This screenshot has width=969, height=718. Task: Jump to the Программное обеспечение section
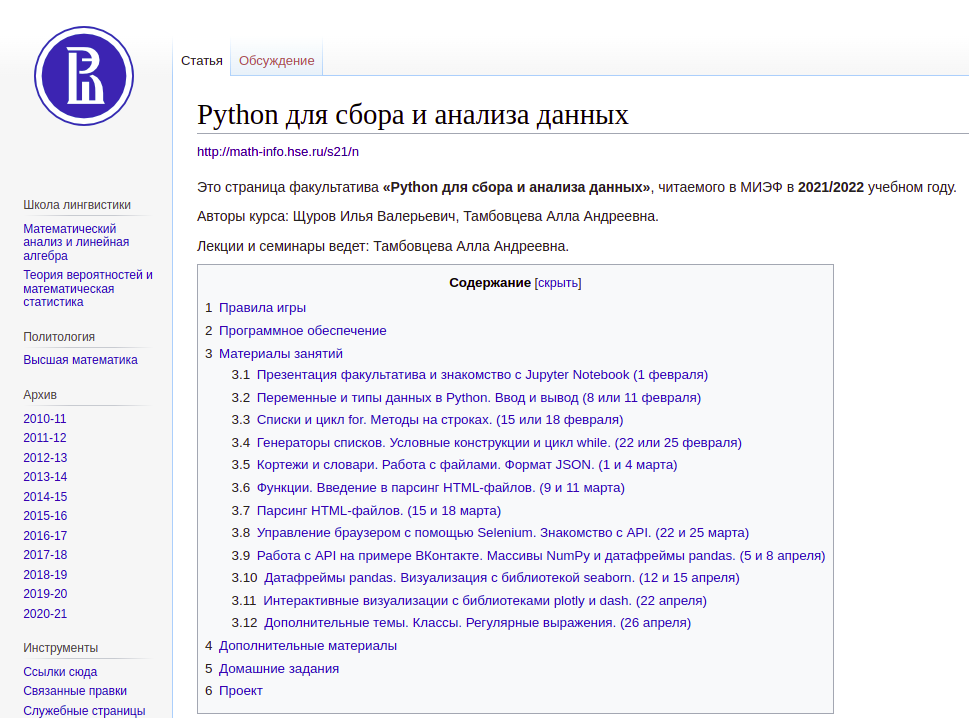click(302, 331)
